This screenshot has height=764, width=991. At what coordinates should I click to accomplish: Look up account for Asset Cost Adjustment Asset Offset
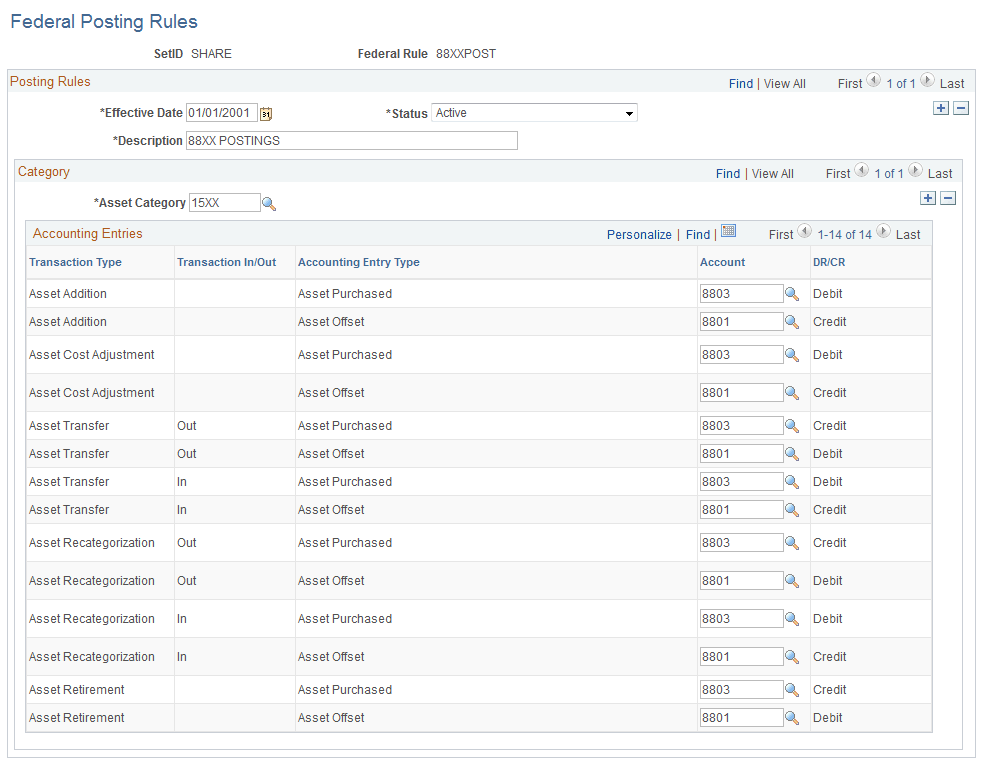pyautogui.click(x=792, y=392)
